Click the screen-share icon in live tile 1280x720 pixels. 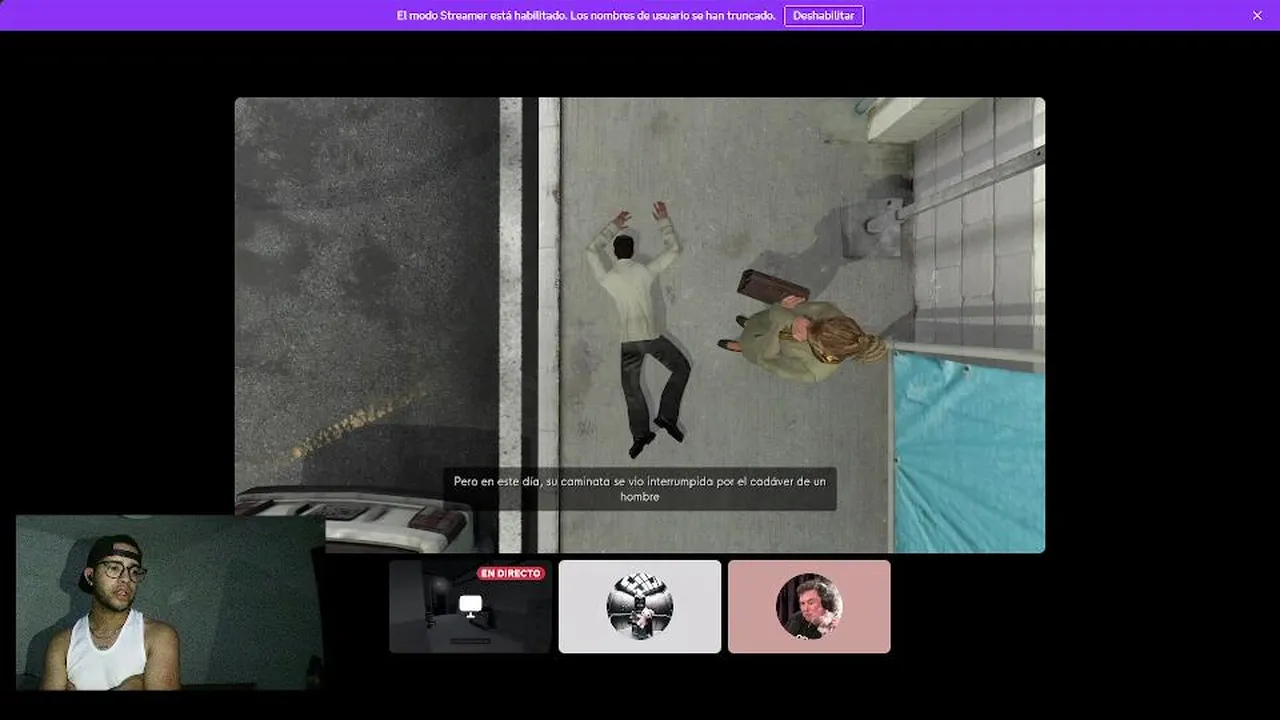point(470,604)
